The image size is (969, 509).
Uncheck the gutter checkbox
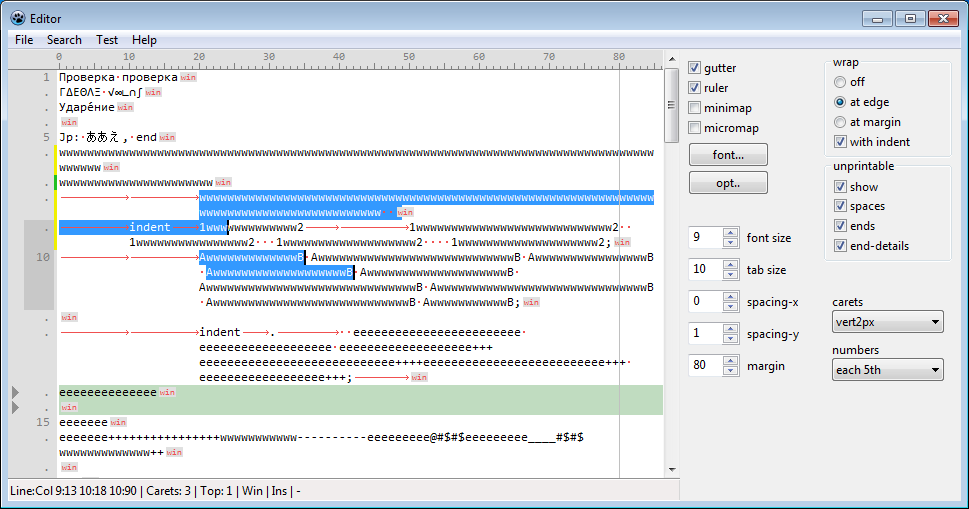tap(695, 68)
